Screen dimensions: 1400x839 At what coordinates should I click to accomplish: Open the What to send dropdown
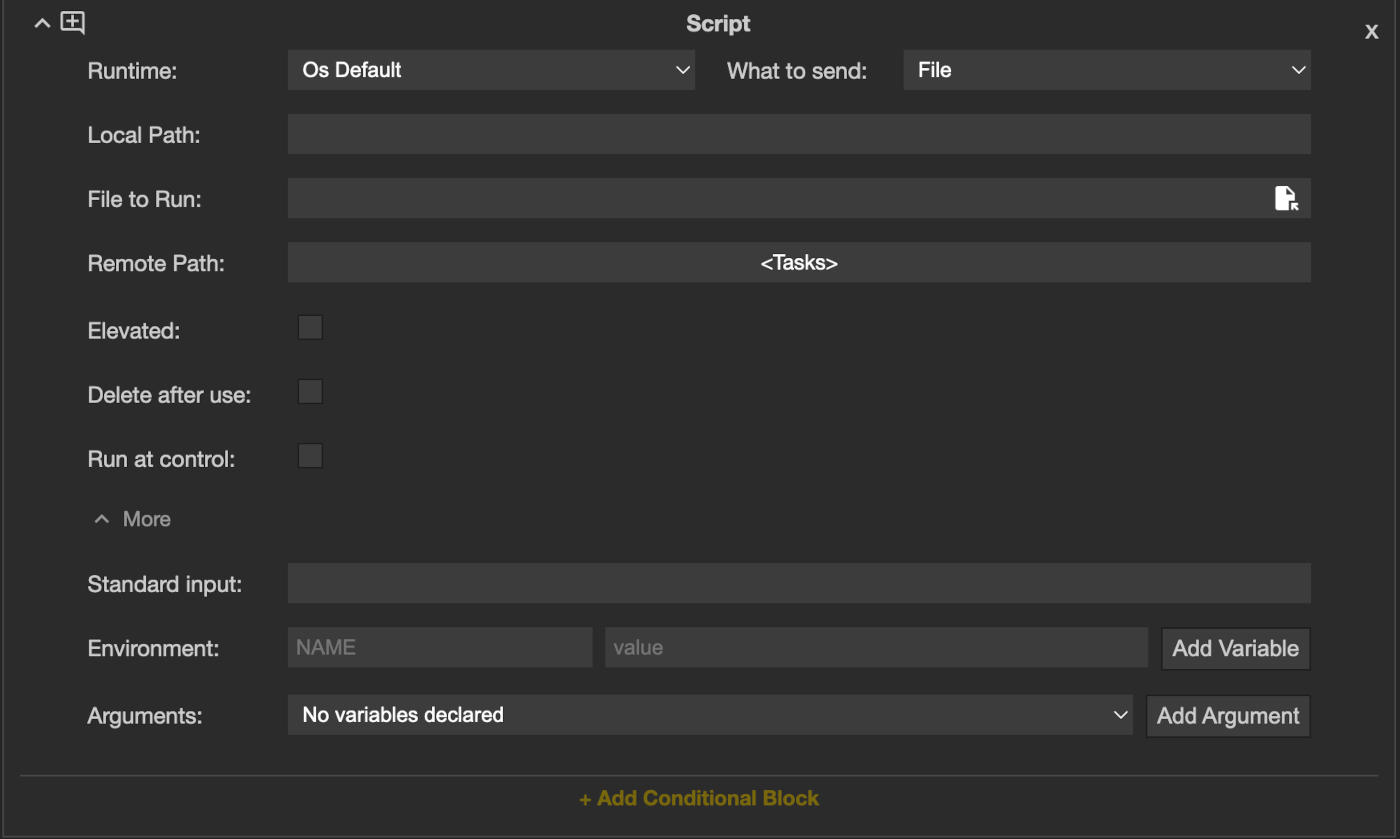[x=1107, y=70]
